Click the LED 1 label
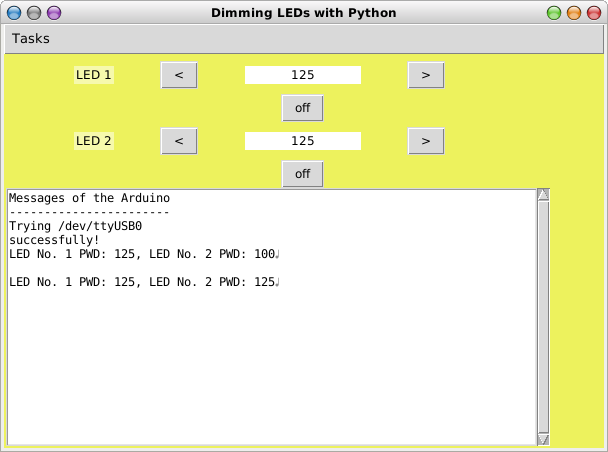Screen dimensions: 608x452 tap(94, 75)
